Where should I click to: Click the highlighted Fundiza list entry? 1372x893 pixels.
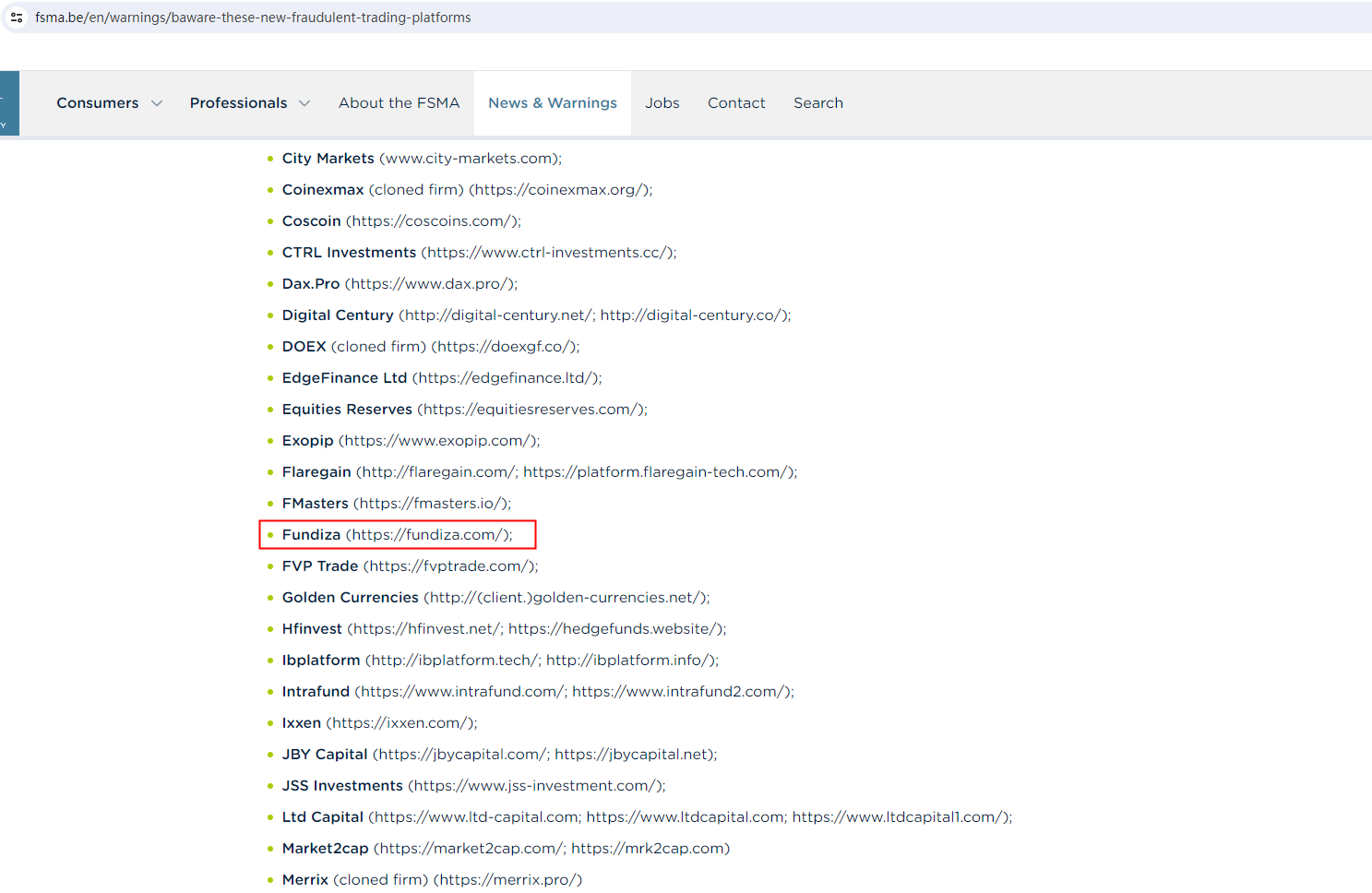(397, 535)
